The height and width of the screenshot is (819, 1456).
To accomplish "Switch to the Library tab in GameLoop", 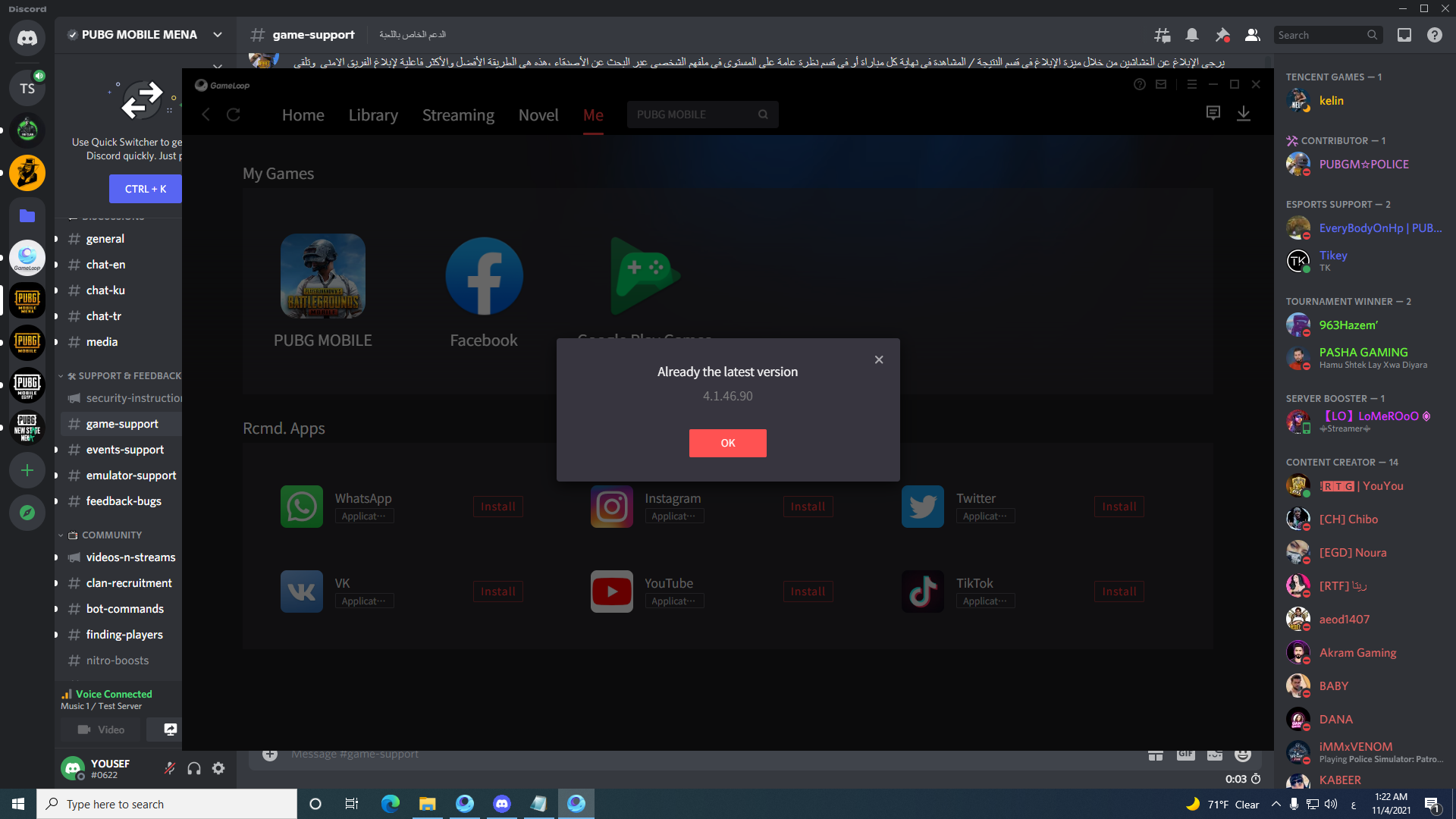I will tap(373, 115).
